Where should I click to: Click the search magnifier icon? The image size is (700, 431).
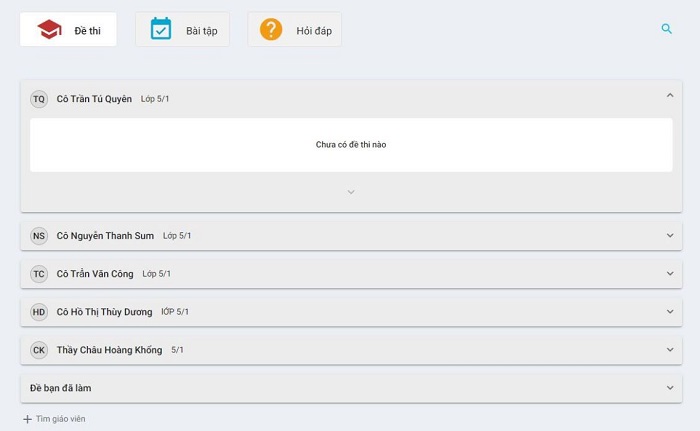[667, 29]
